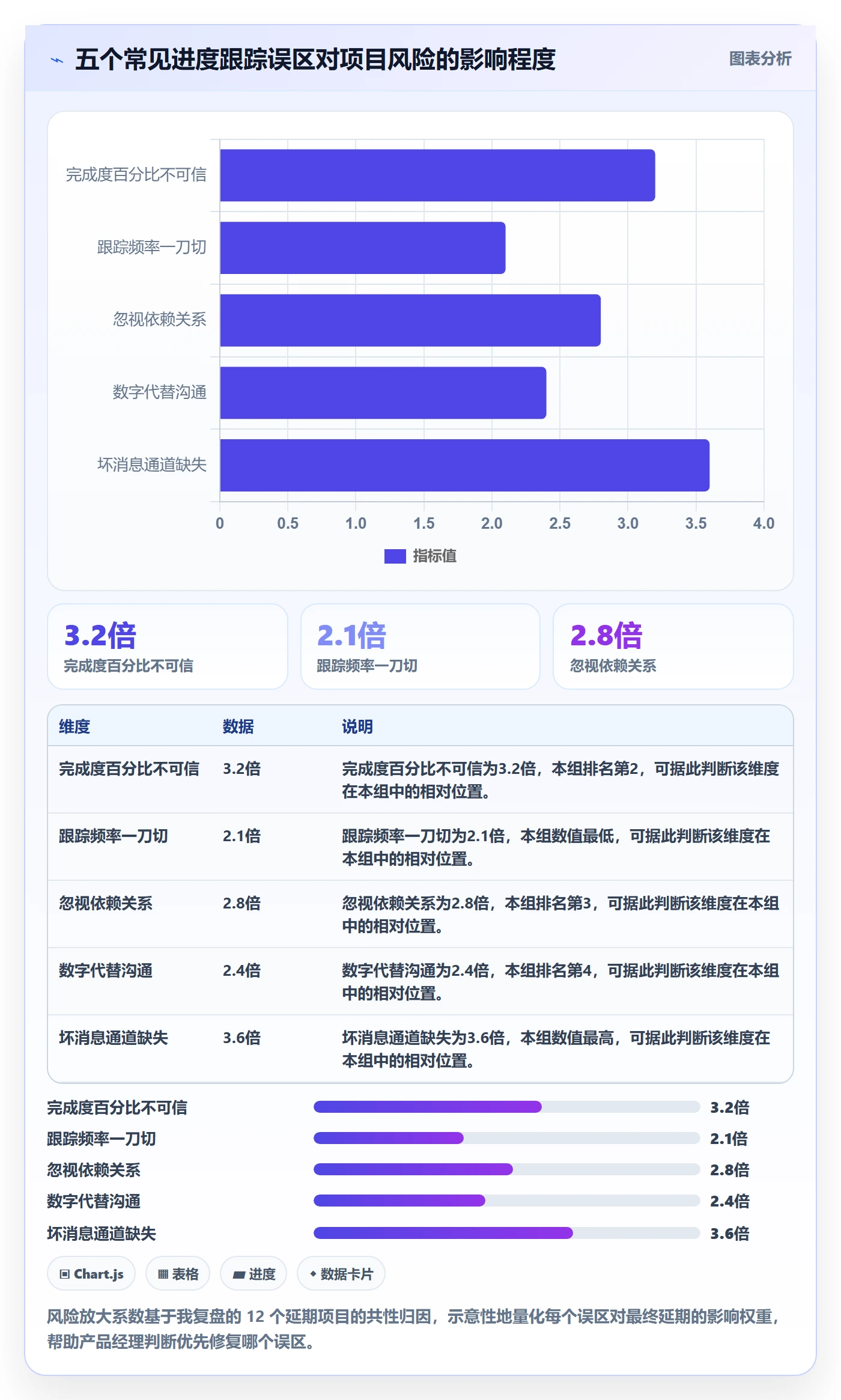Screen dimensions: 841x1400
Task: Click the 跟踪频率一刀切 progress bar
Action: 507,1138
